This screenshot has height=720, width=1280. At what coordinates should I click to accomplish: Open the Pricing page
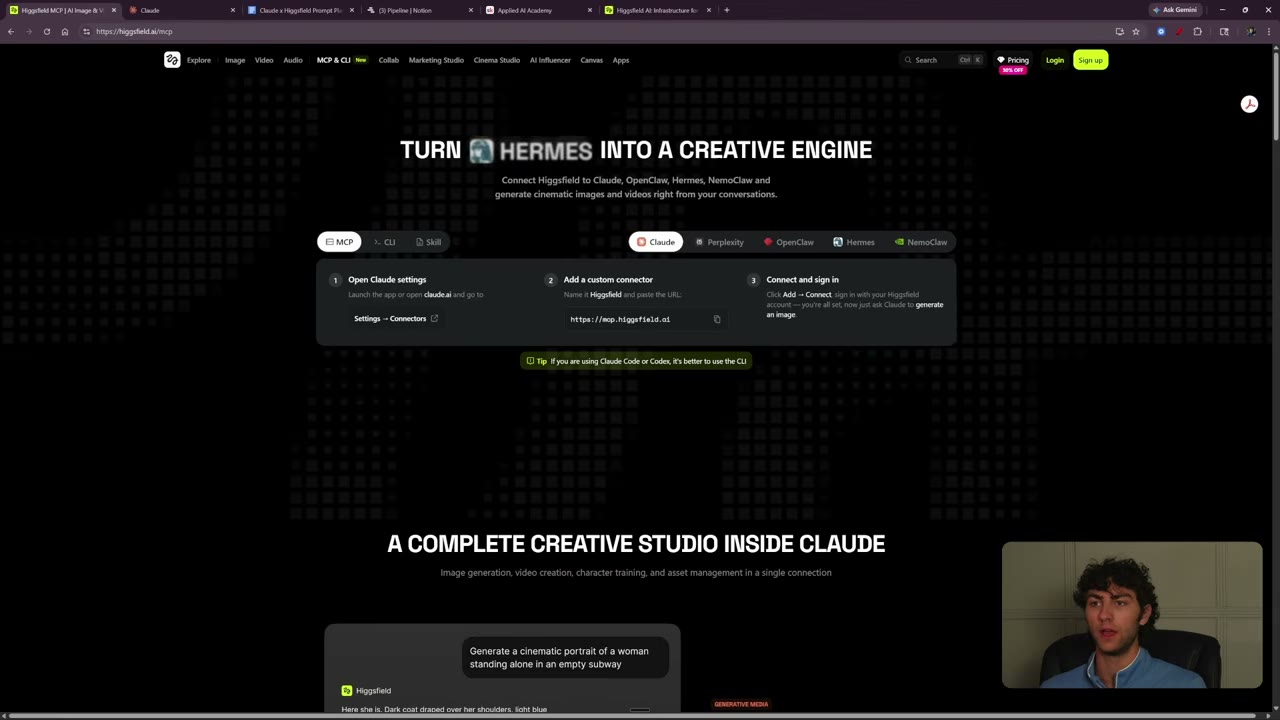click(1013, 60)
